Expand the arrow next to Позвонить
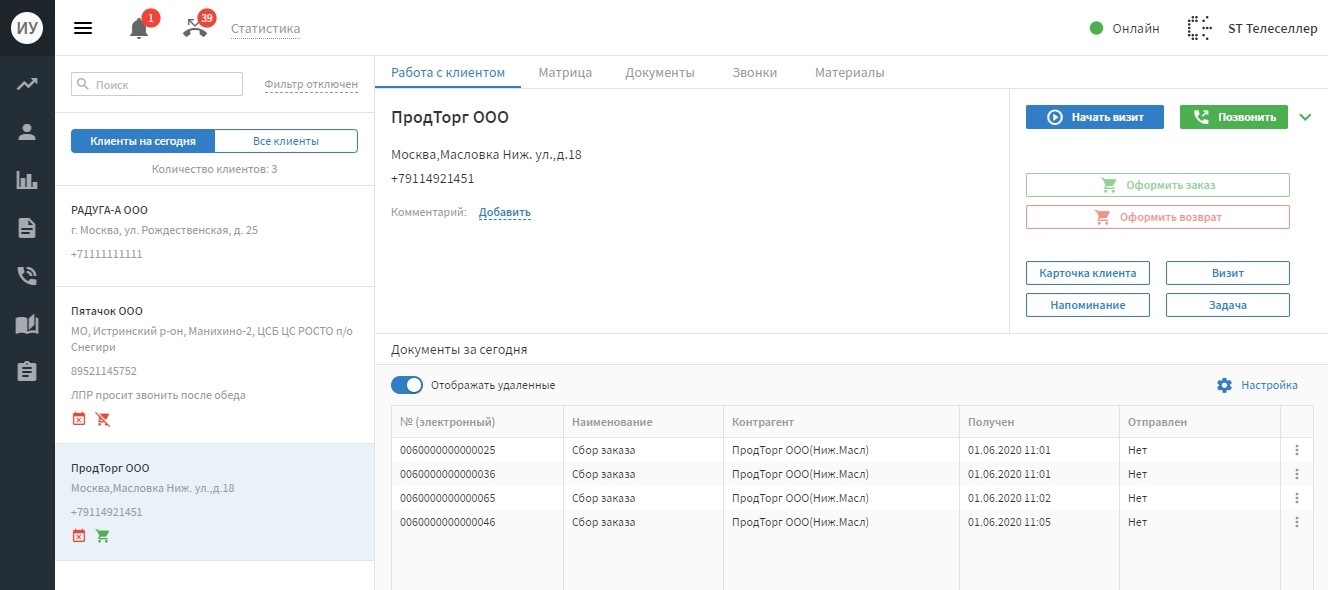This screenshot has height=590, width=1328. point(1304,117)
